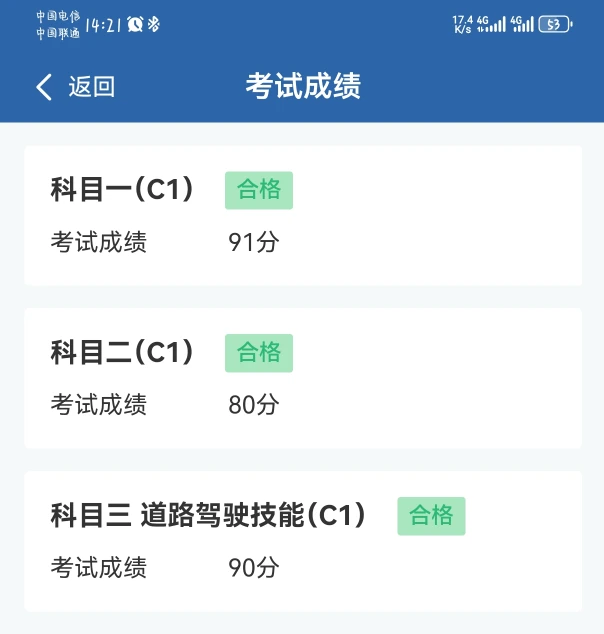Tap the 返回 back text
Viewport: 604px width, 634px height.
91,87
